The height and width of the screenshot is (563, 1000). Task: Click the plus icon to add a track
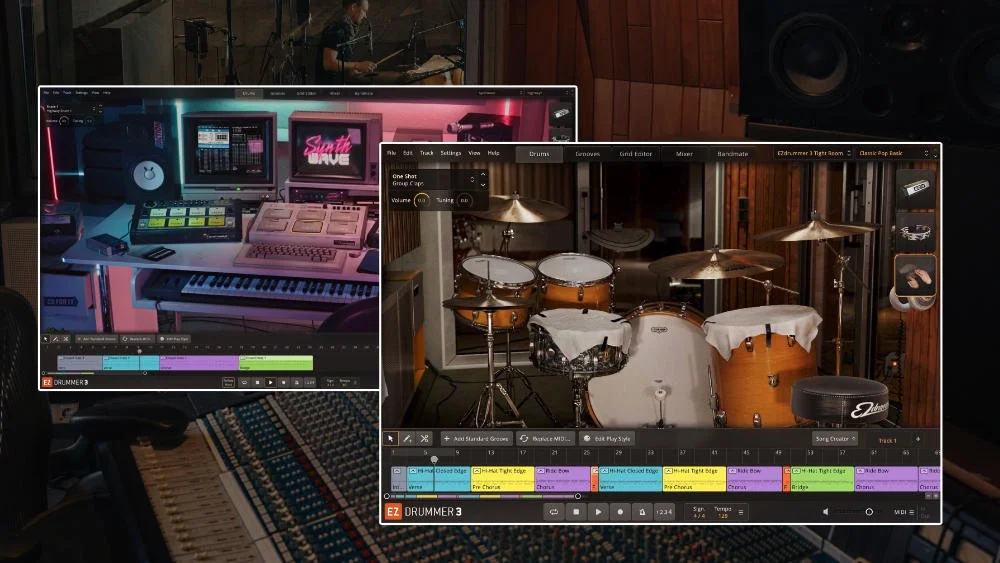[x=918, y=439]
